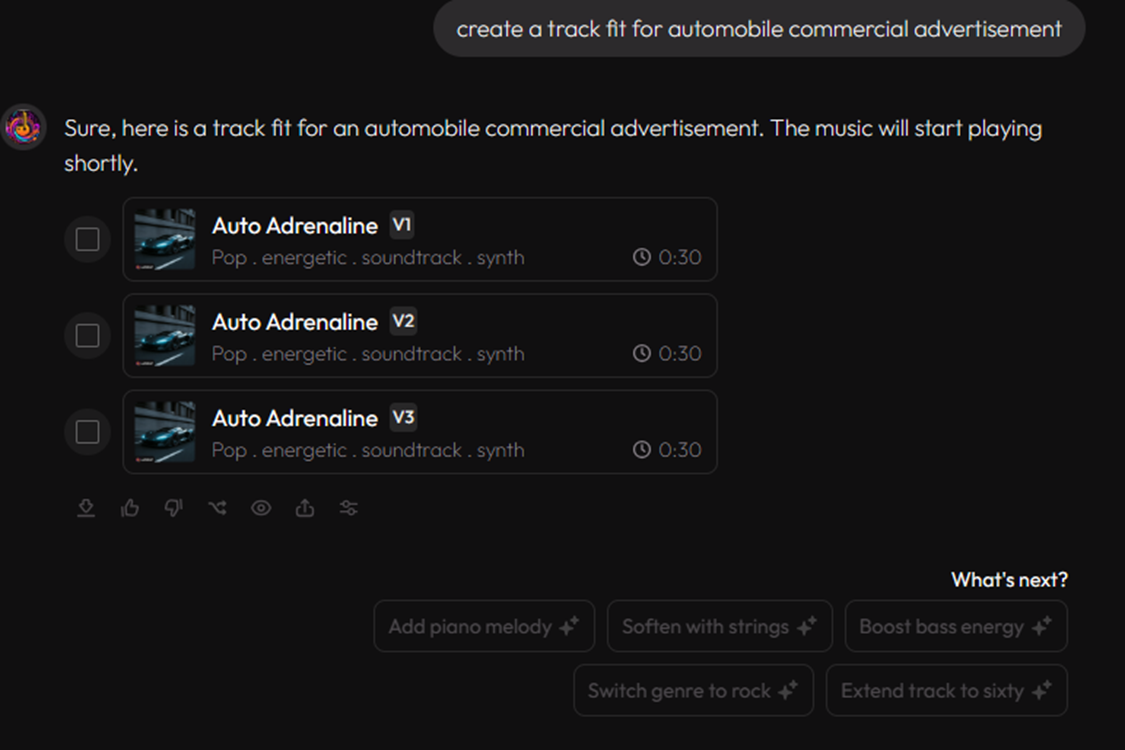Image resolution: width=1125 pixels, height=750 pixels.
Task: Choose the "Soften with strings" suggestion
Action: tap(719, 627)
